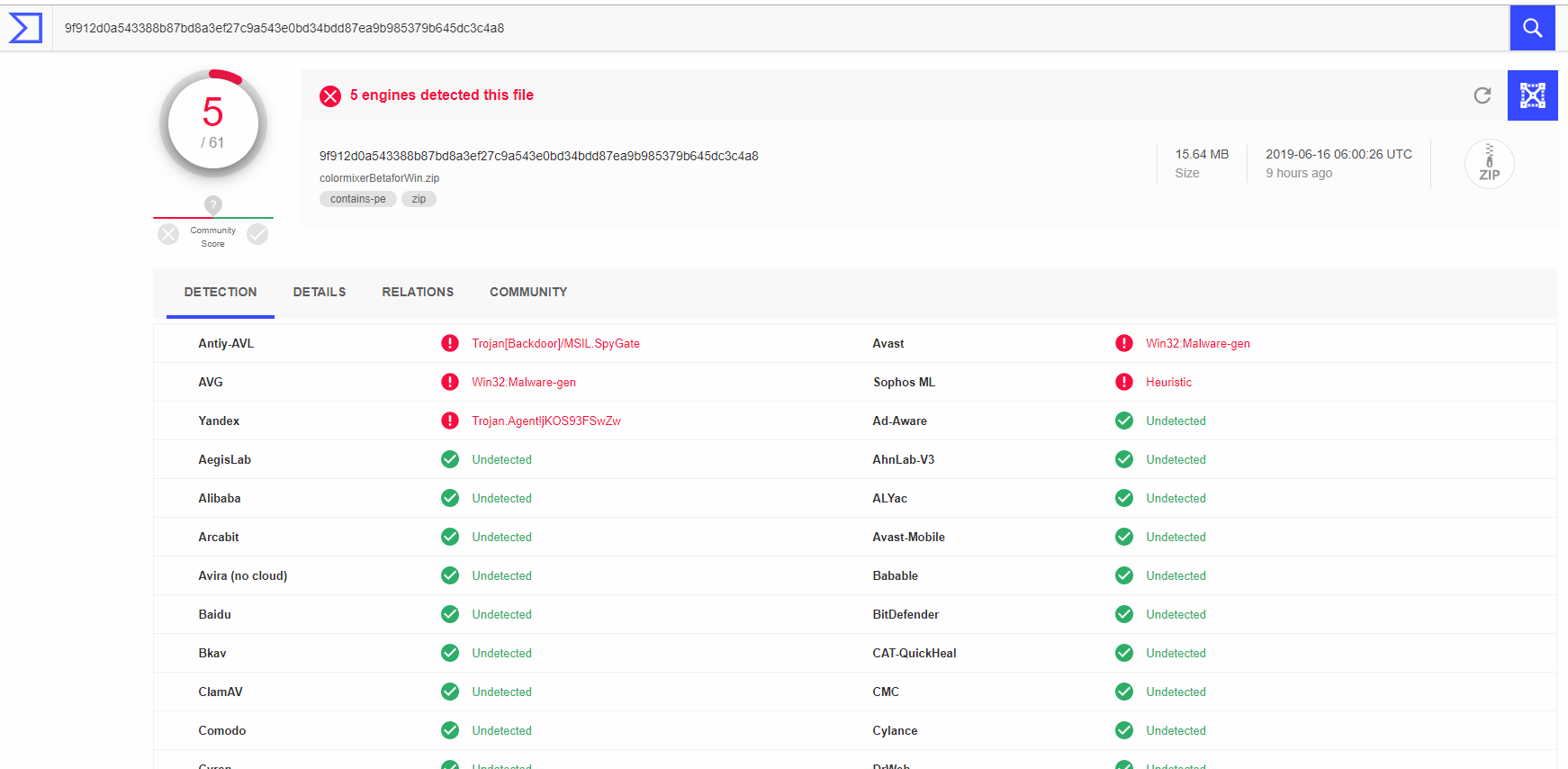Switch to the Details tab

tap(320, 292)
